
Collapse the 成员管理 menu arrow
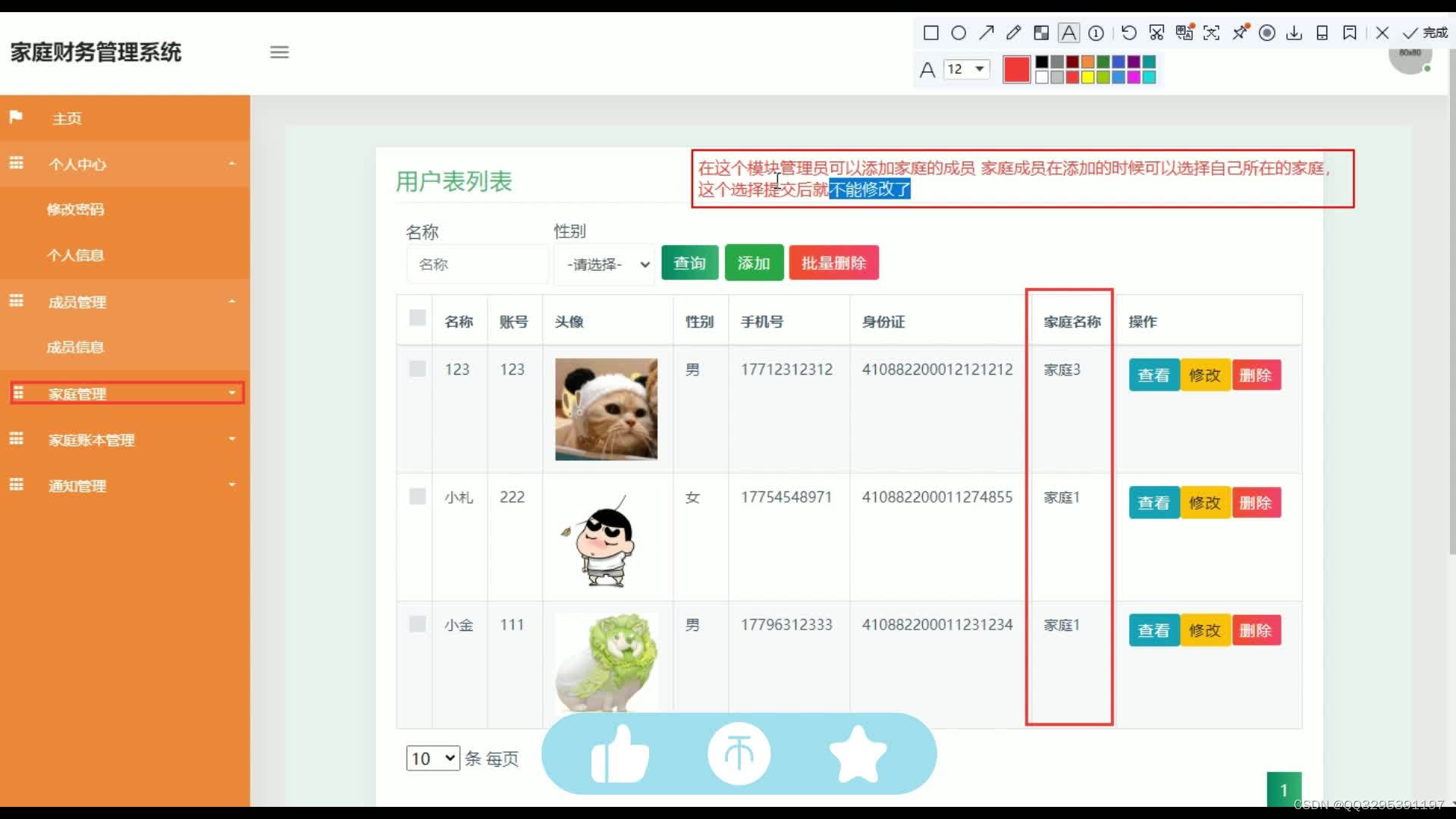pyautogui.click(x=232, y=302)
